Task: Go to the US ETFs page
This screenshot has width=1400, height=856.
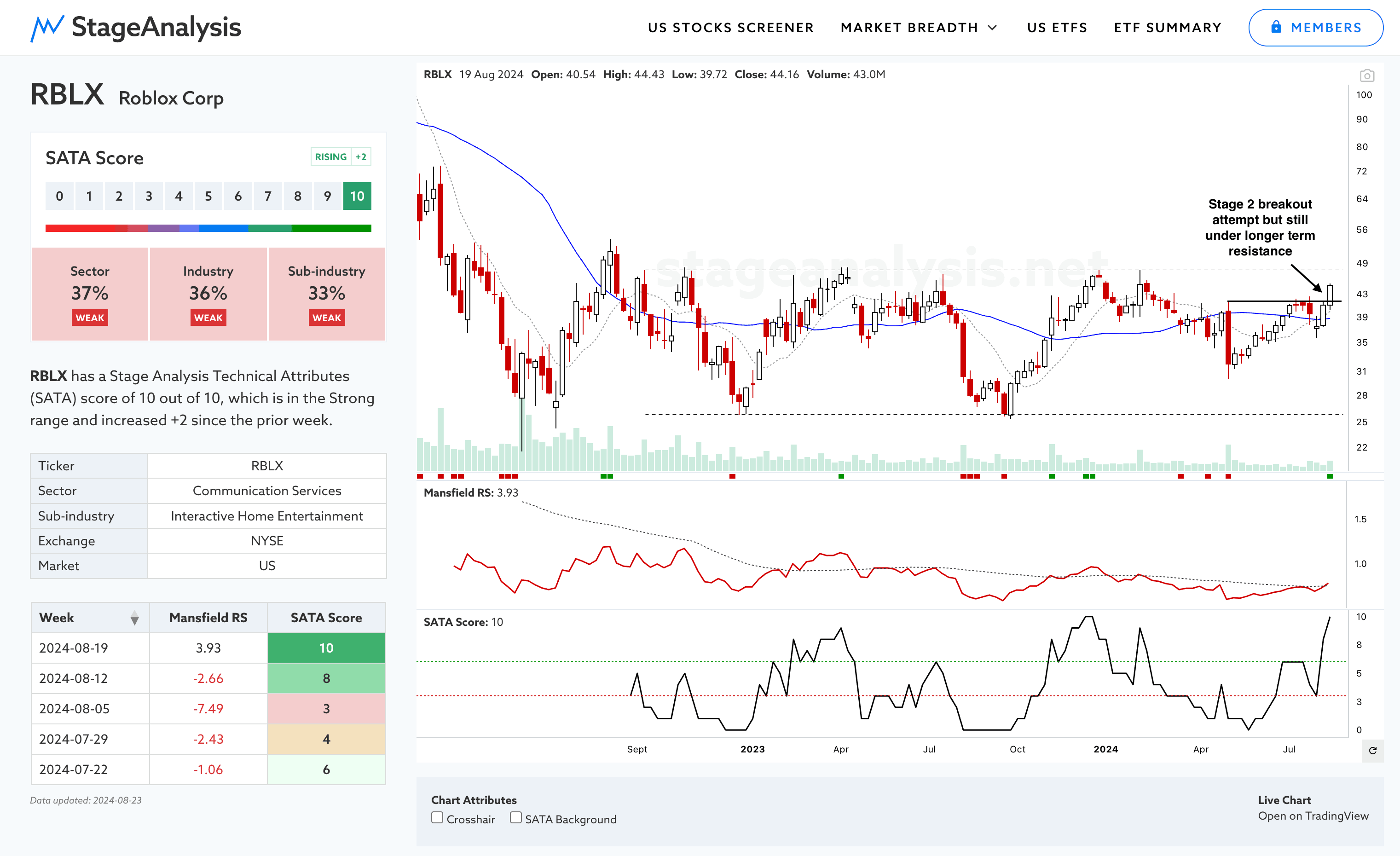Action: click(x=1057, y=28)
